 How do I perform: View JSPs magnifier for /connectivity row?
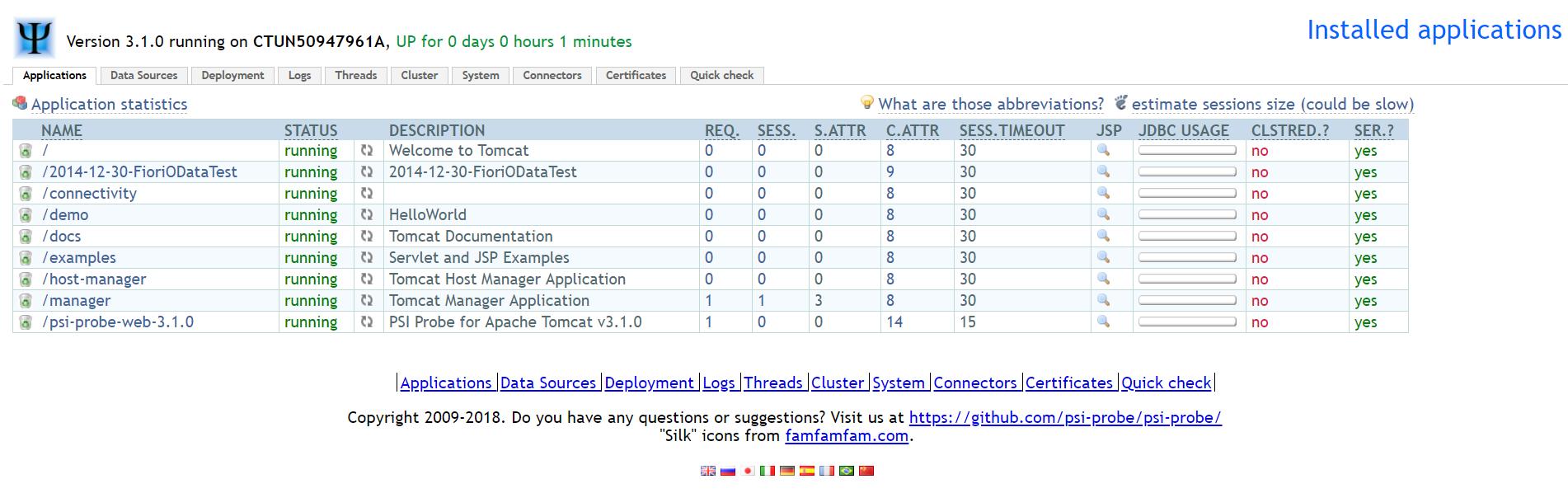[x=1103, y=193]
